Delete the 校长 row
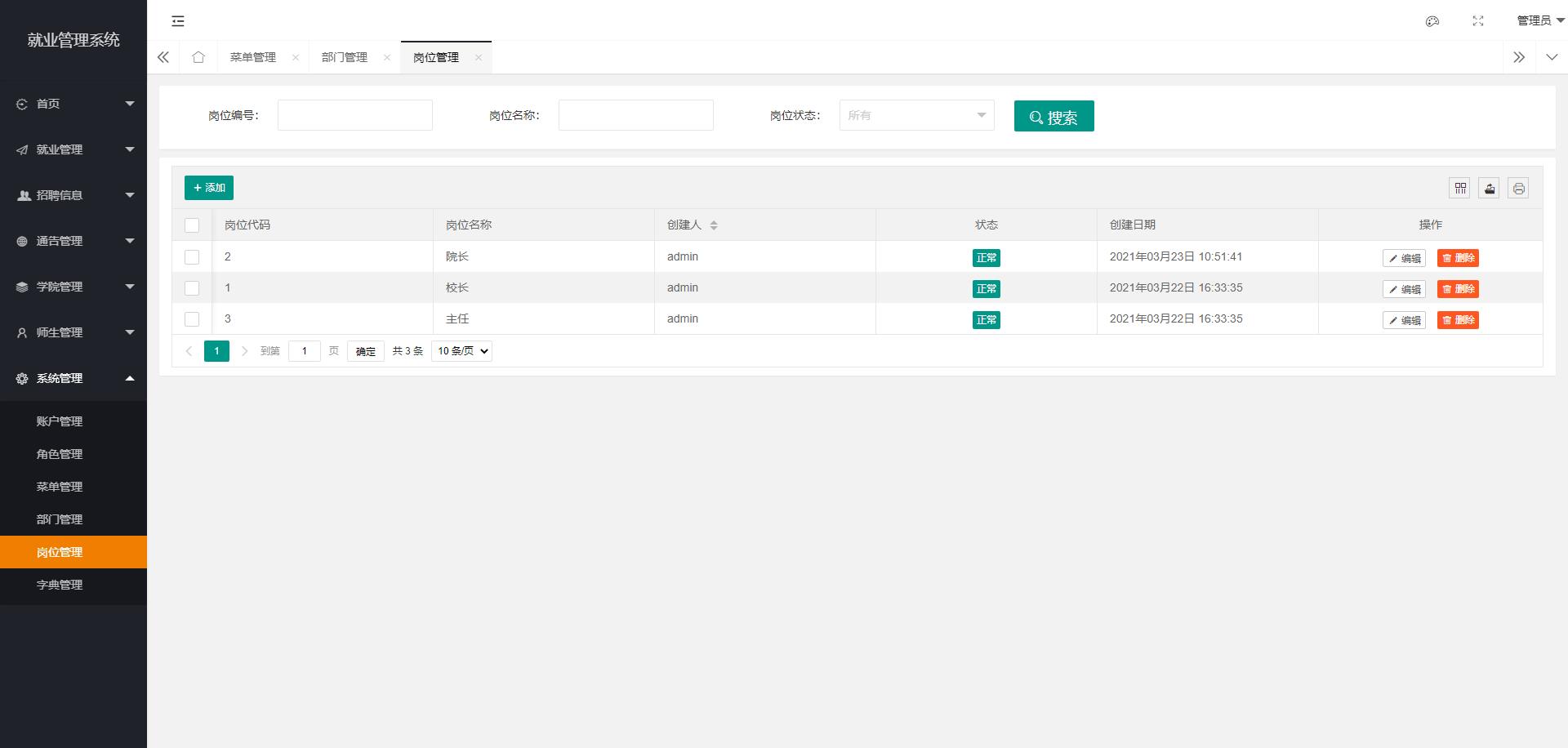1568x748 pixels. coord(1458,289)
